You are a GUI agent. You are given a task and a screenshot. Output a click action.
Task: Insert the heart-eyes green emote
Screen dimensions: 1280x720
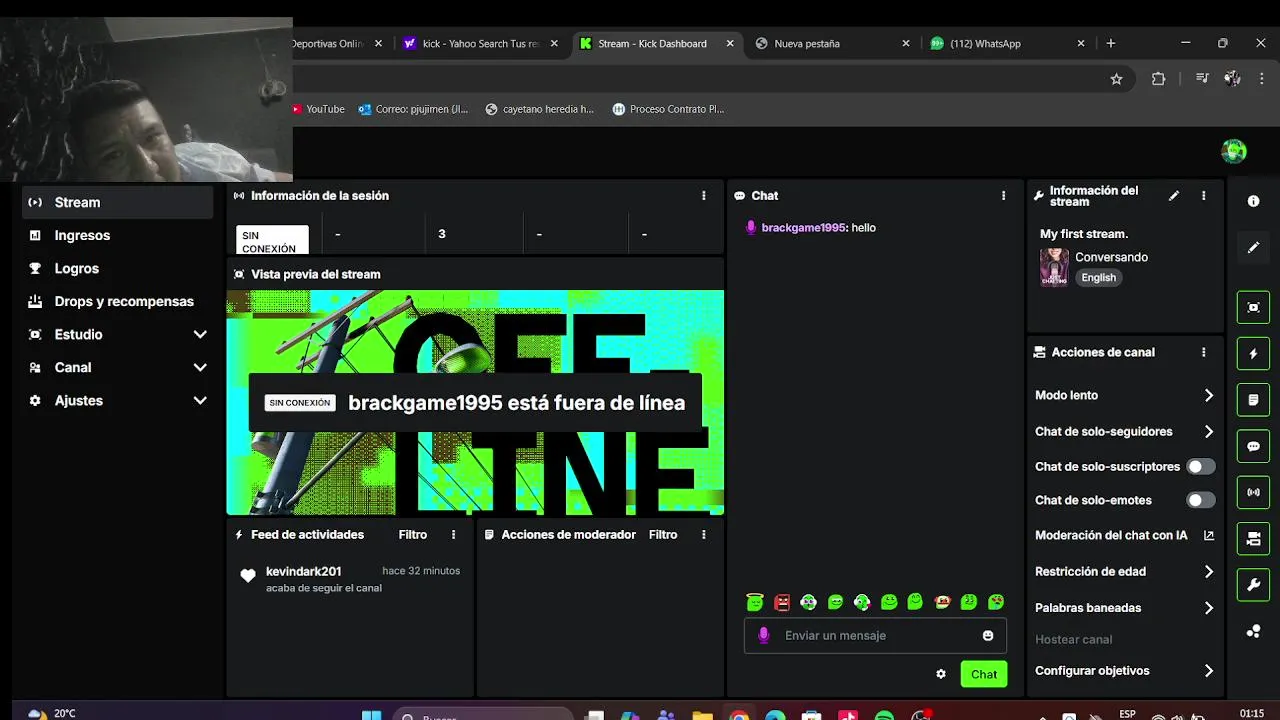coord(996,602)
